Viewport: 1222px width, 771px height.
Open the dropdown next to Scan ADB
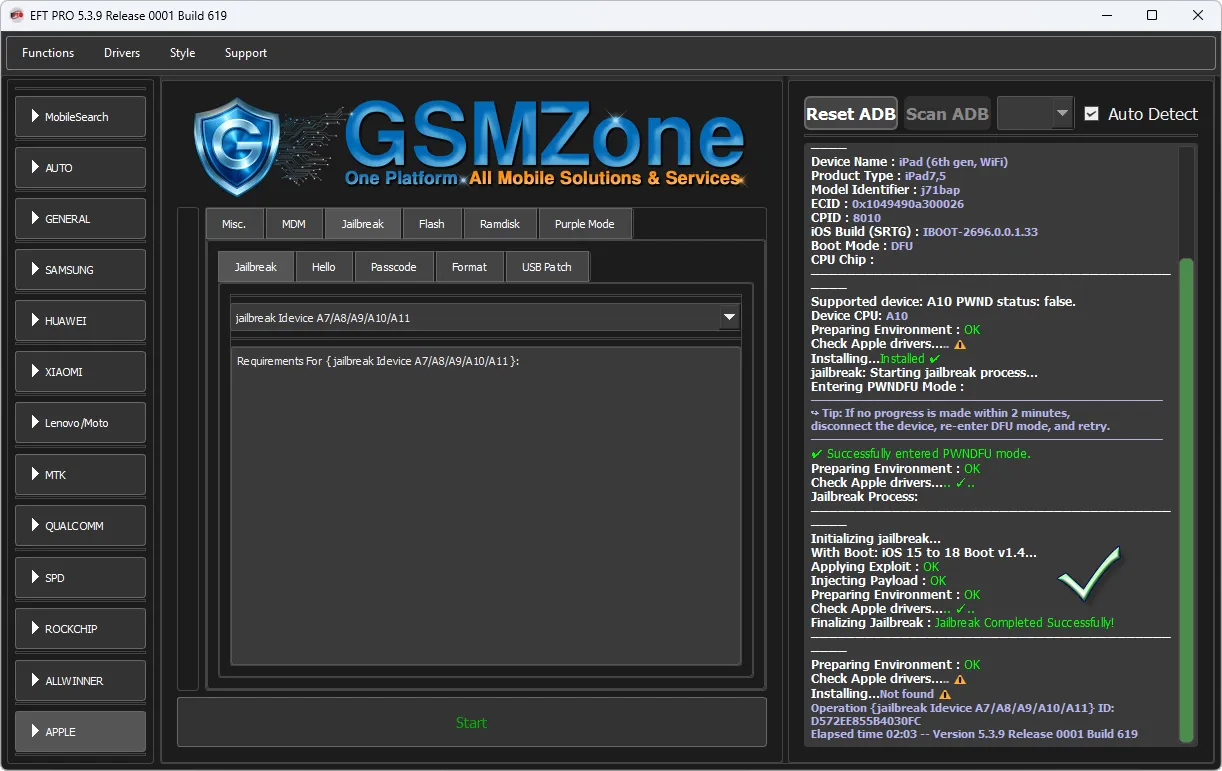1062,114
